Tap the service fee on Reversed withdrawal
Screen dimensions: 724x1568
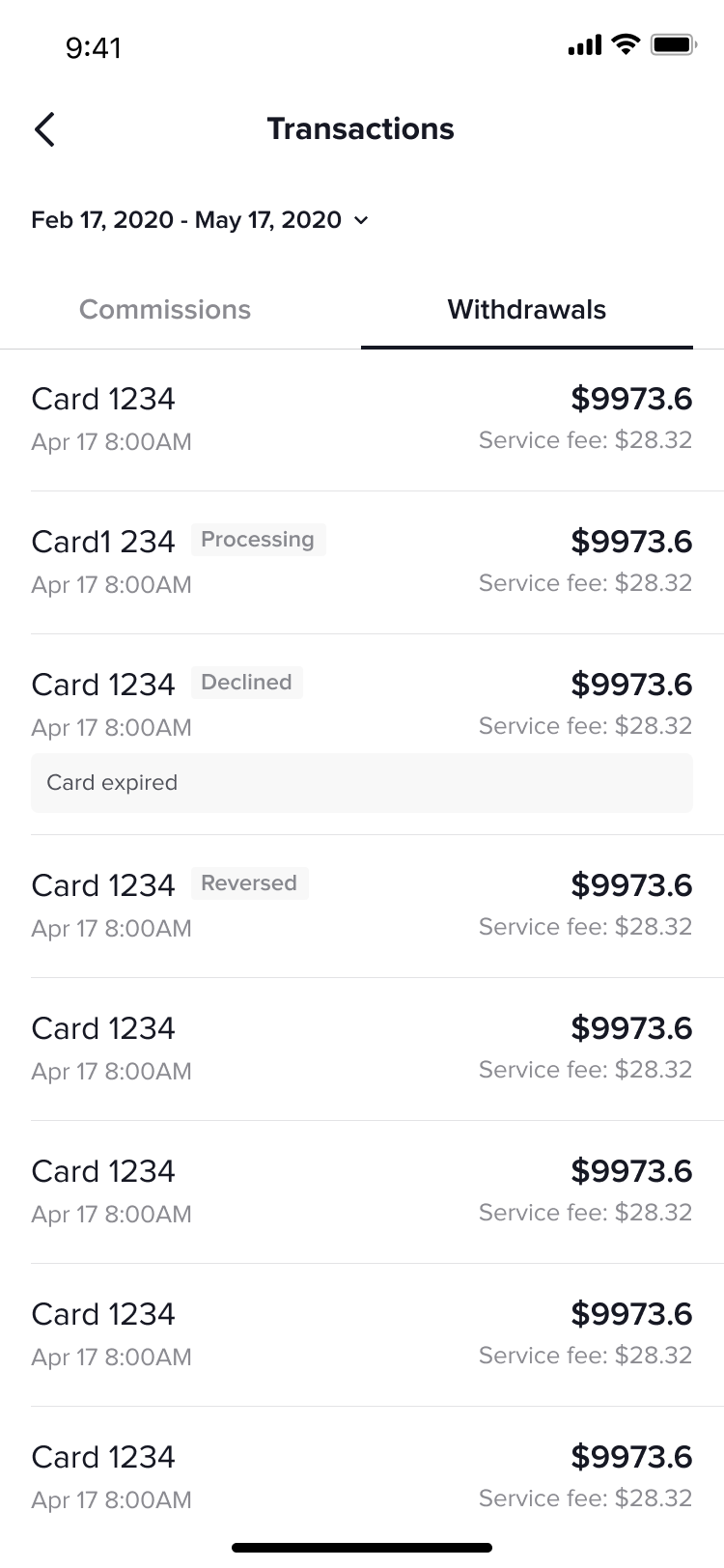coord(585,927)
